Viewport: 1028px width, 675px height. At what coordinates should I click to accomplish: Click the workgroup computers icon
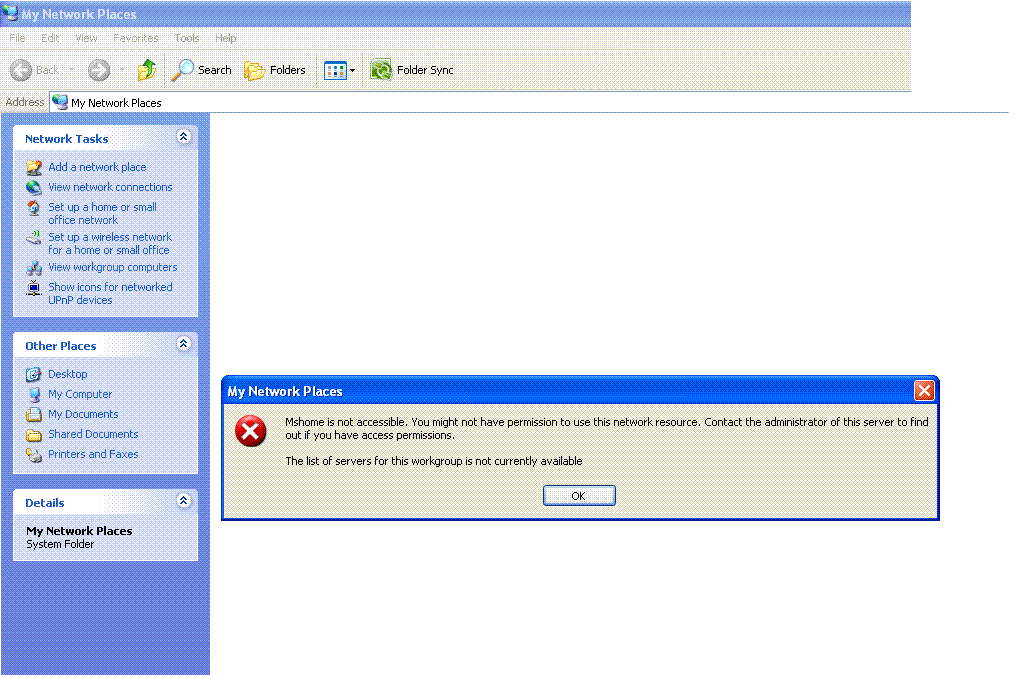point(34,267)
